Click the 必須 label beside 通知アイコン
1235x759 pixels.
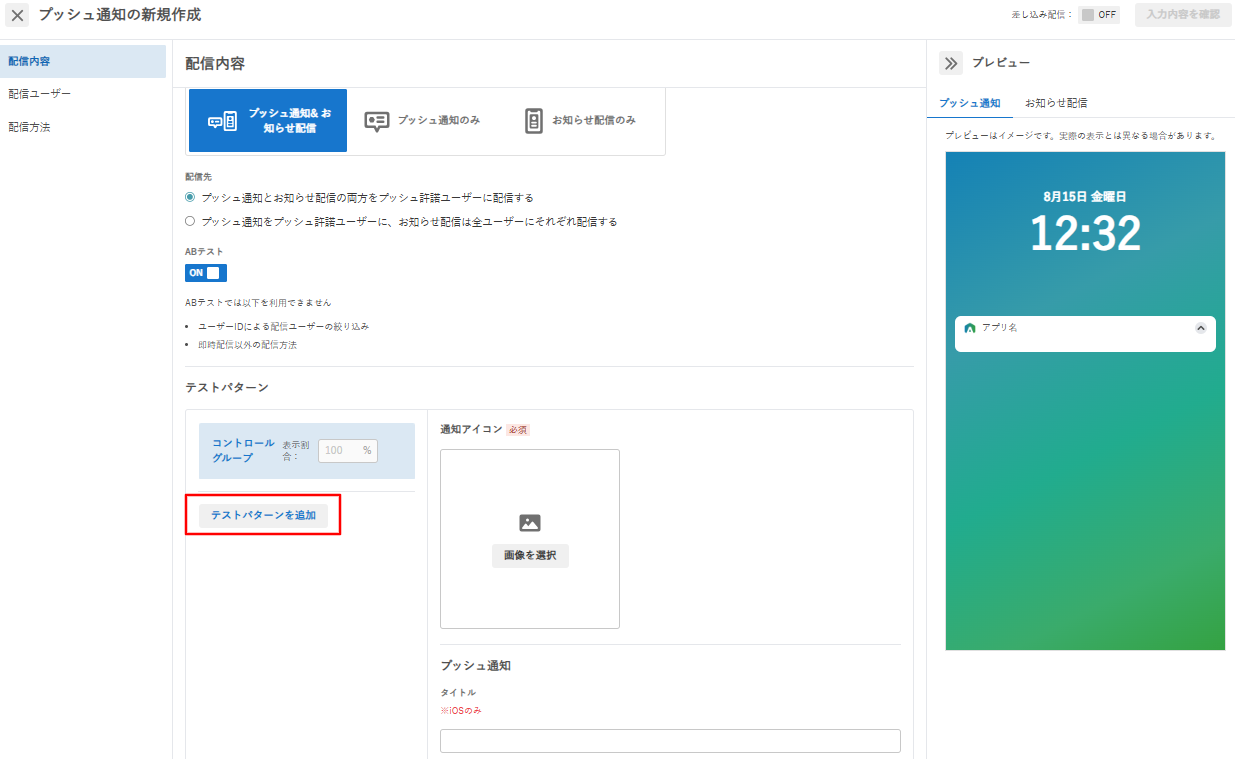click(517, 429)
